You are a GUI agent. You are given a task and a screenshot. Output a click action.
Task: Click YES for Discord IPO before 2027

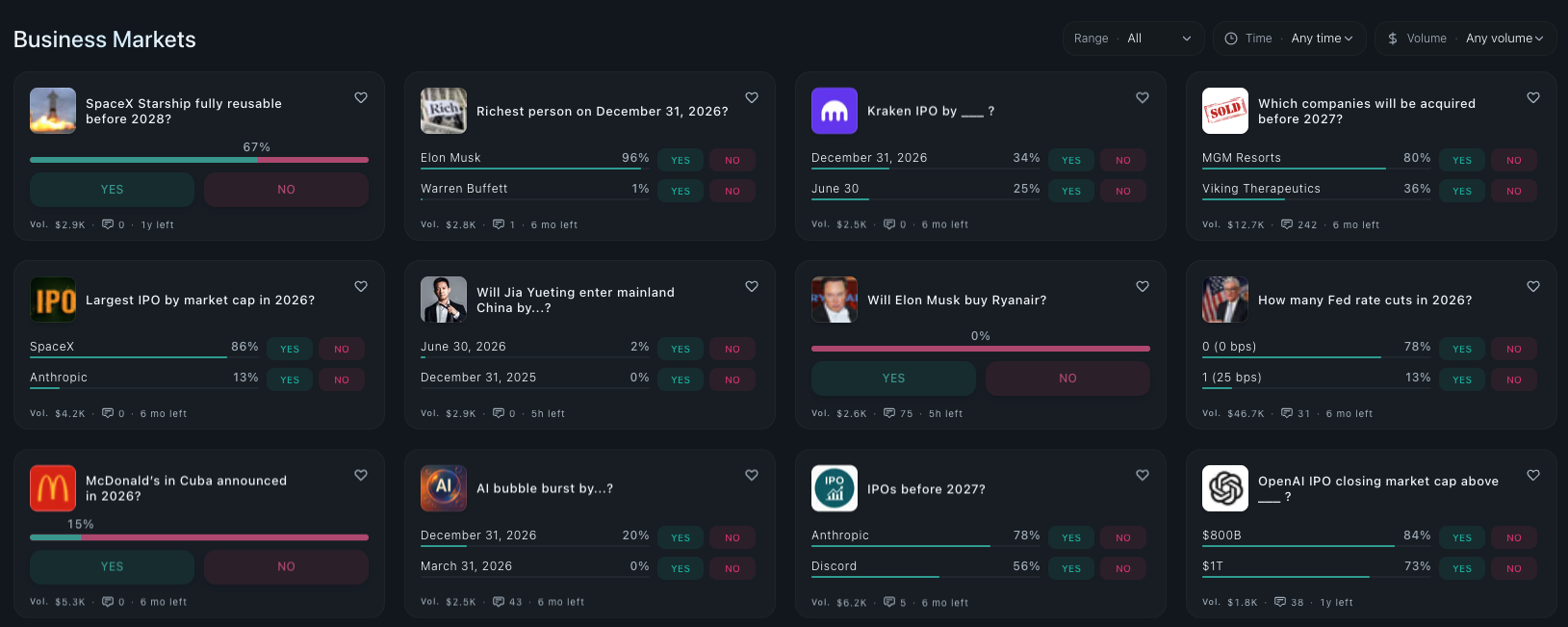[1071, 568]
